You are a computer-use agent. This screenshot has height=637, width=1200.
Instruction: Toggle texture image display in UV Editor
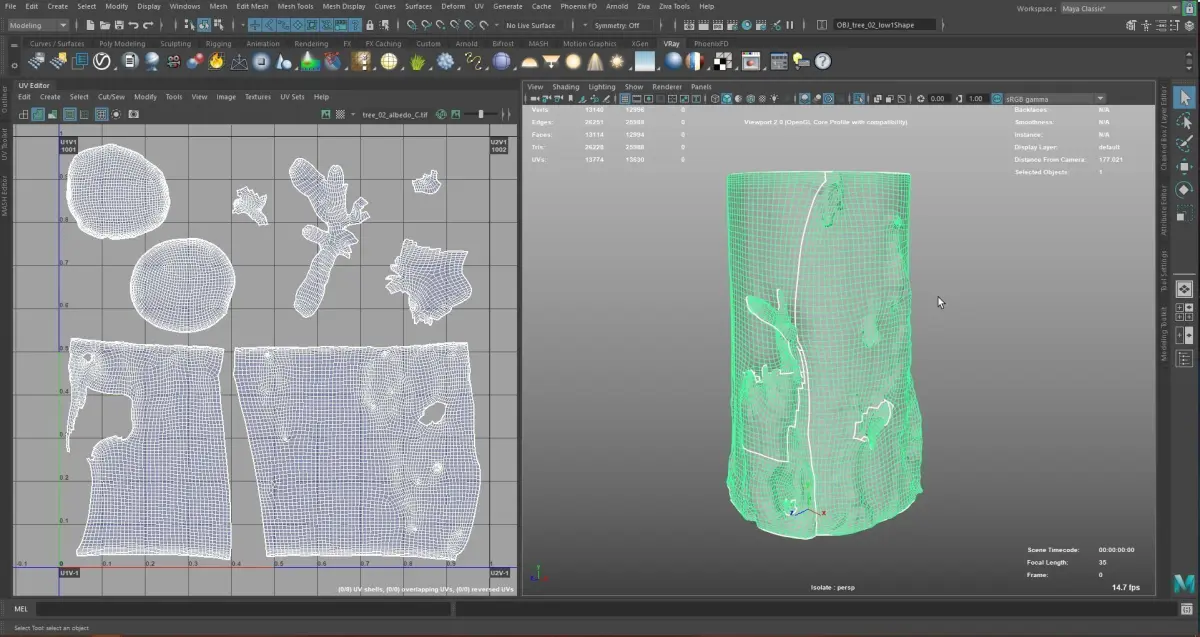(x=326, y=114)
